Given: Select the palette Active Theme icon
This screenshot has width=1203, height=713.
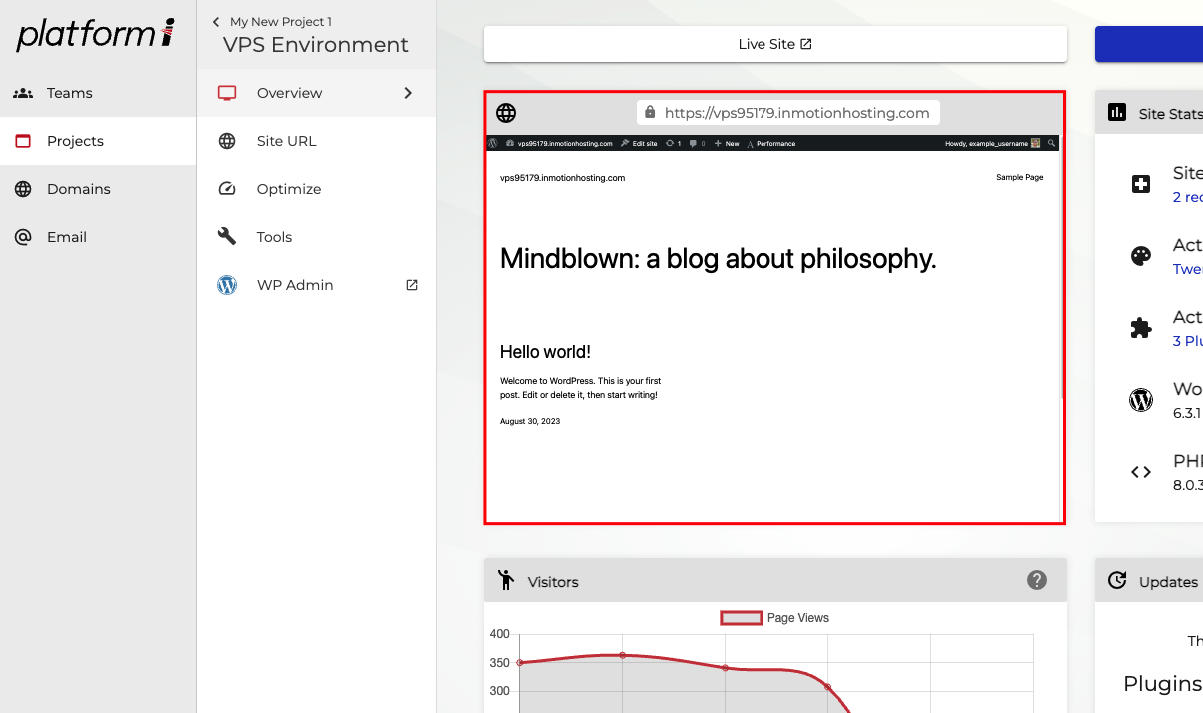Looking at the screenshot, I should [x=1140, y=255].
